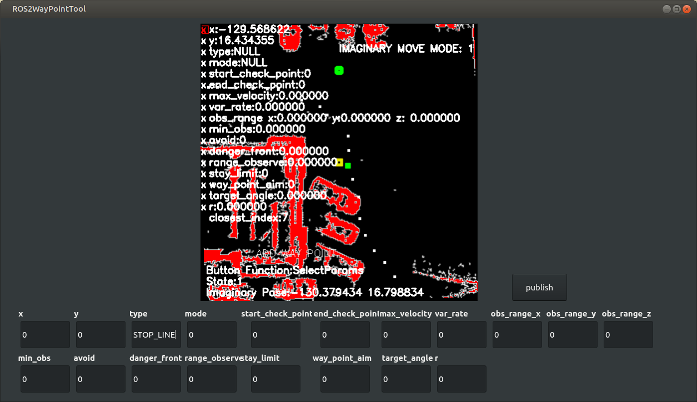Image resolution: width=697 pixels, height=402 pixels.
Task: Click the publish button
Action: [x=539, y=288]
